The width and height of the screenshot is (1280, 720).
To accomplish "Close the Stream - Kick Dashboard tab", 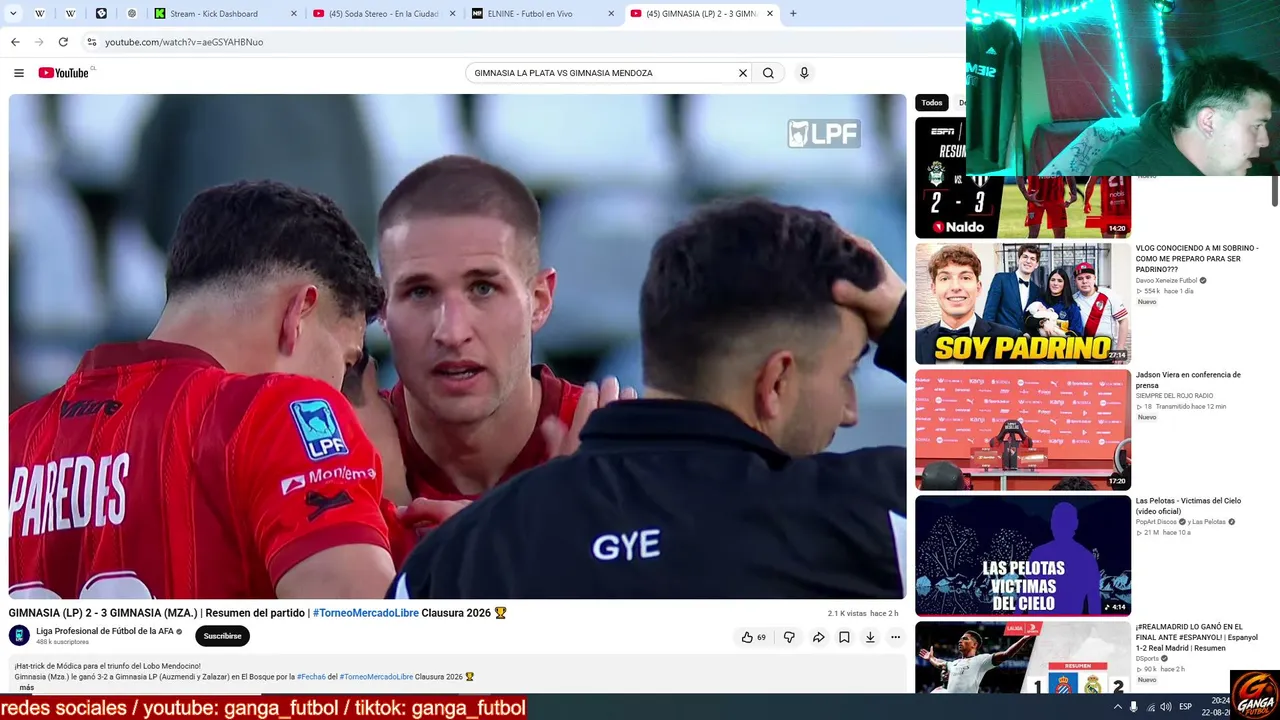I will tap(294, 14).
